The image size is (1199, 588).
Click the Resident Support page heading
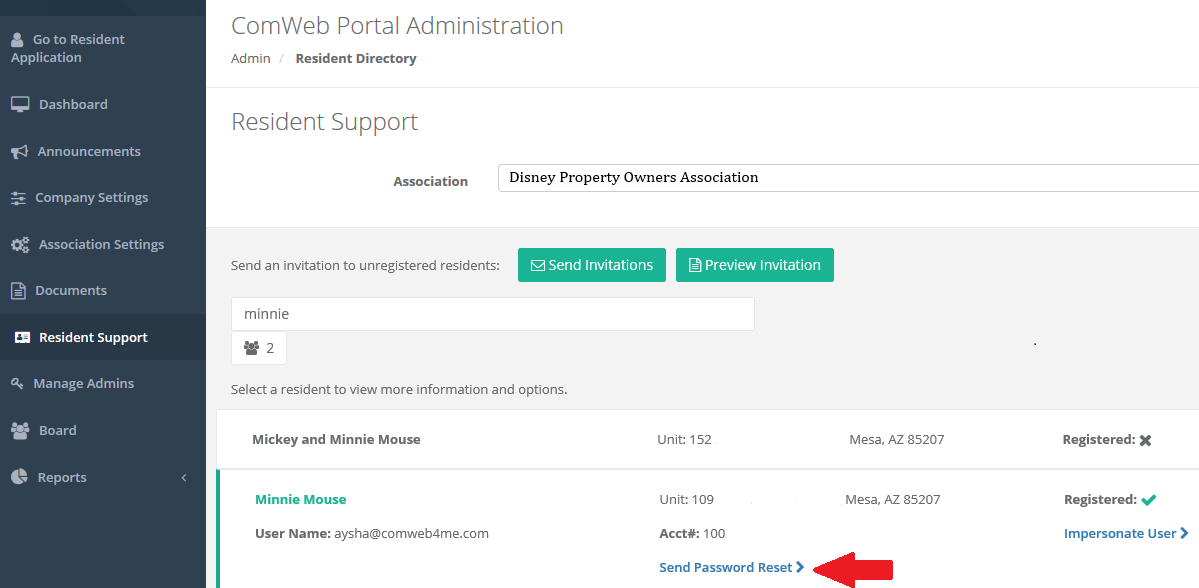pos(324,122)
